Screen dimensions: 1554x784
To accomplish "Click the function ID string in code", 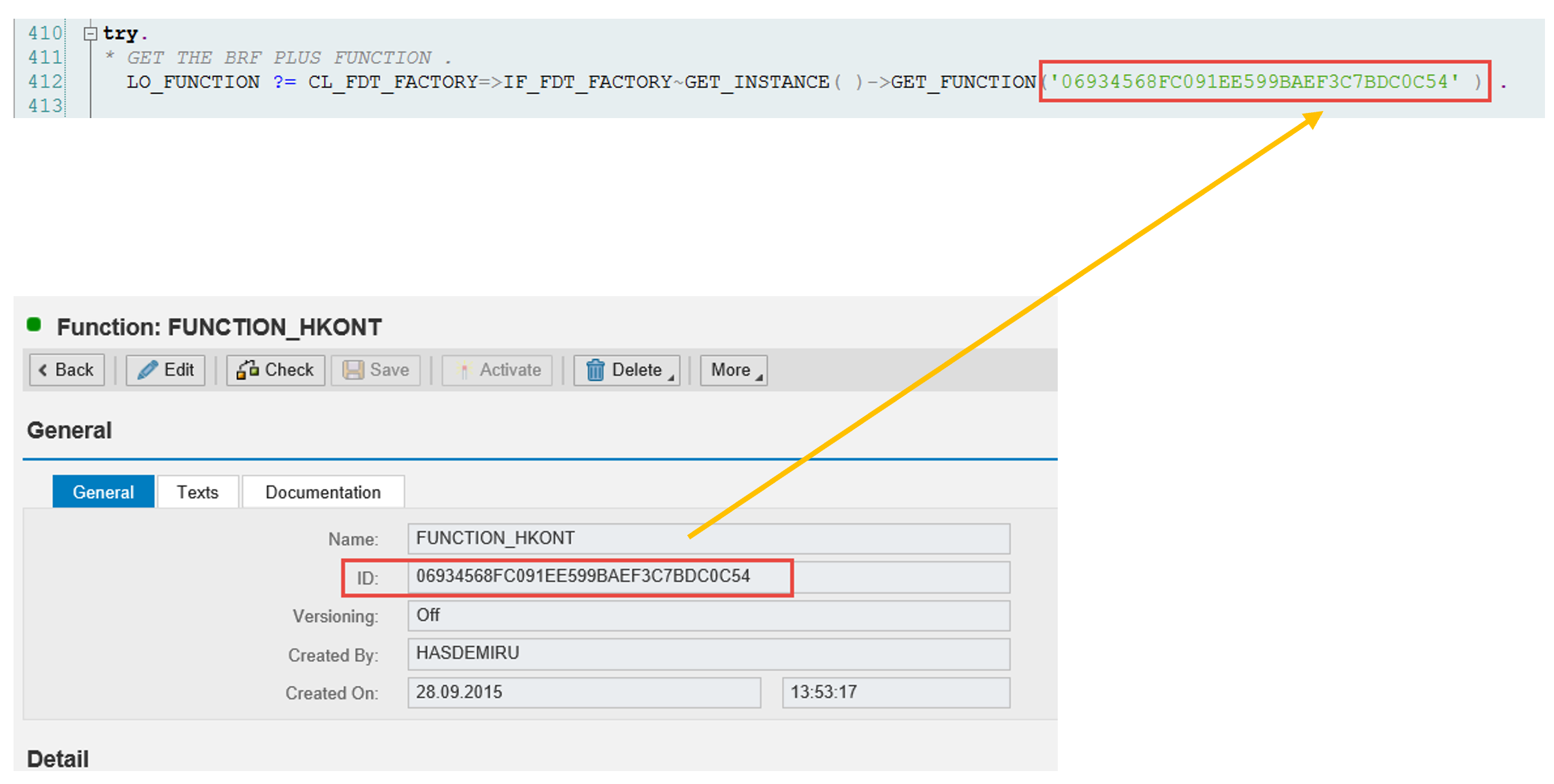I will tap(1254, 82).
